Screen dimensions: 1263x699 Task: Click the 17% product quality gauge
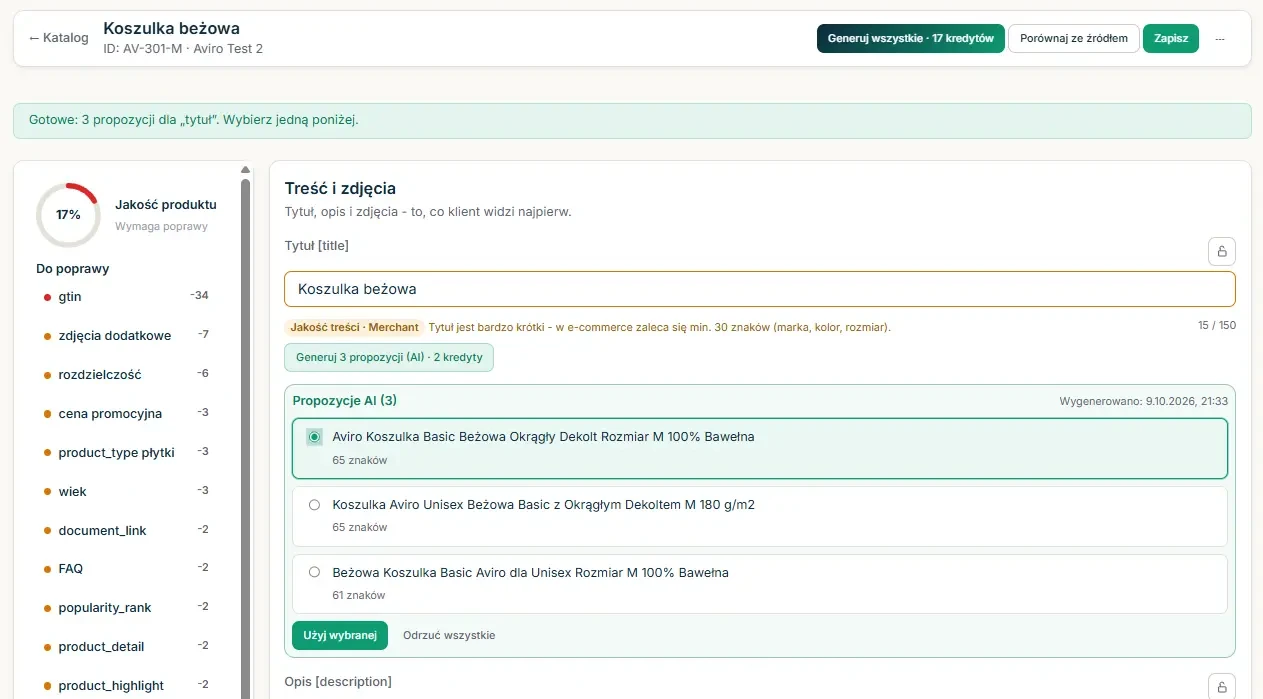68,215
